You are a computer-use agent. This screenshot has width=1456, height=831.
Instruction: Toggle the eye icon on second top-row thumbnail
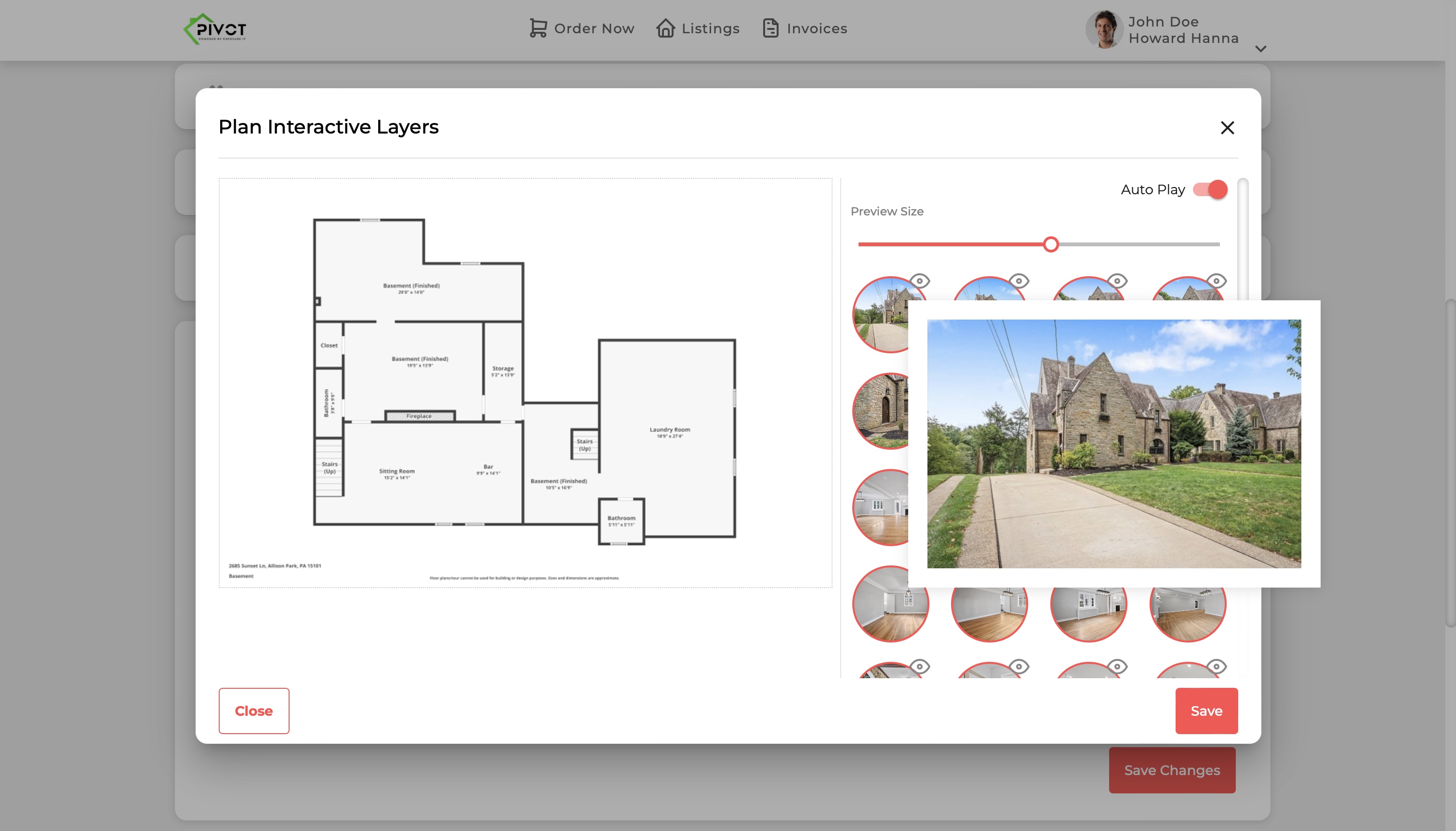point(1019,281)
